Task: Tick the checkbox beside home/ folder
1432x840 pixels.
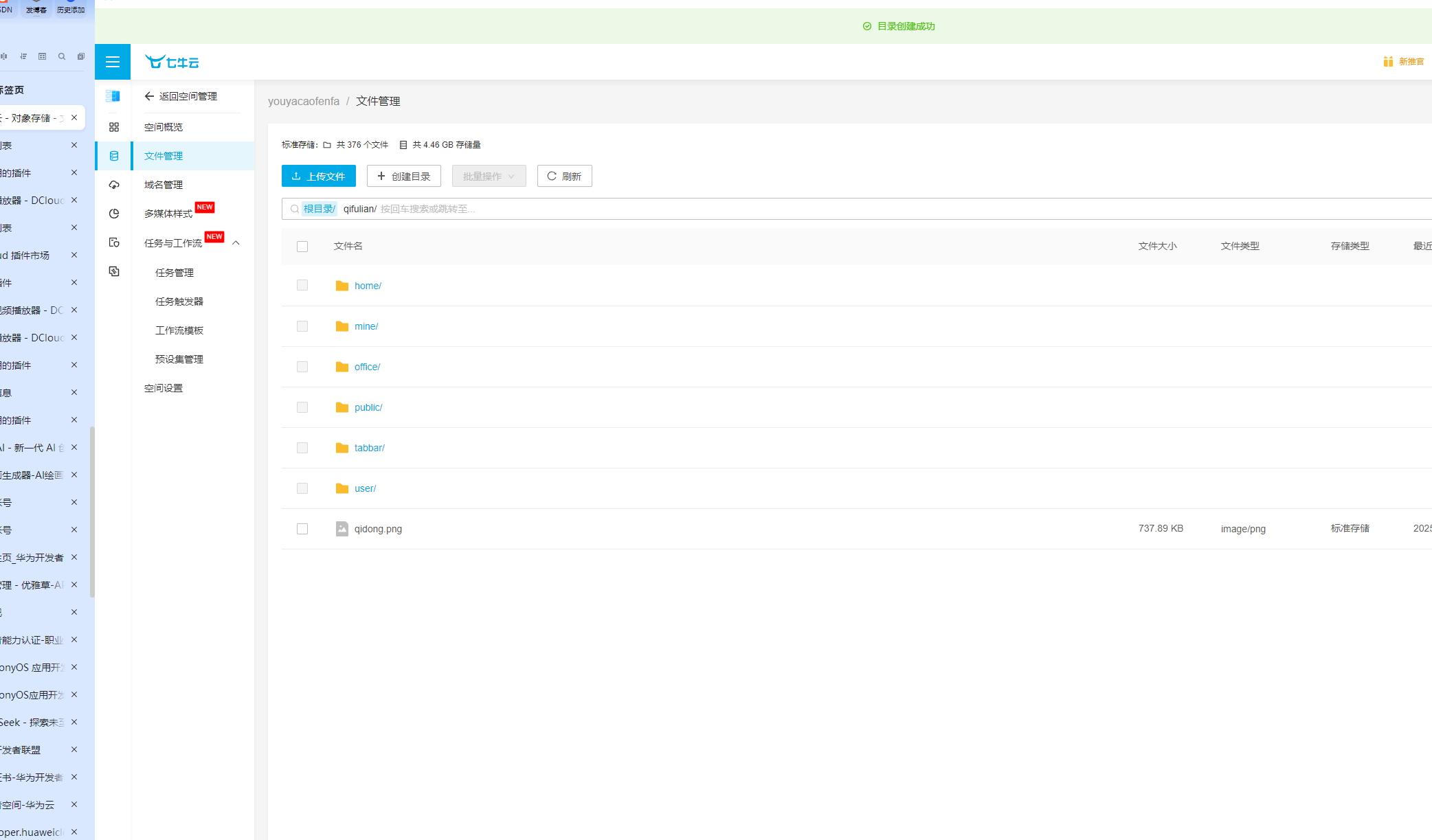Action: pos(302,286)
